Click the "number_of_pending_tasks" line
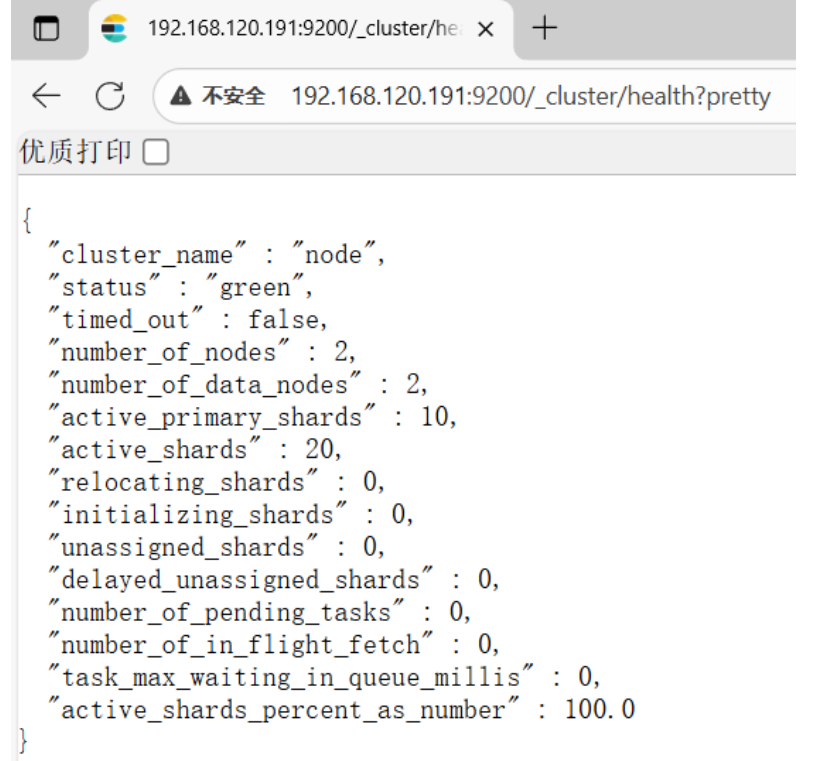The width and height of the screenshot is (822, 761). pos(260,612)
